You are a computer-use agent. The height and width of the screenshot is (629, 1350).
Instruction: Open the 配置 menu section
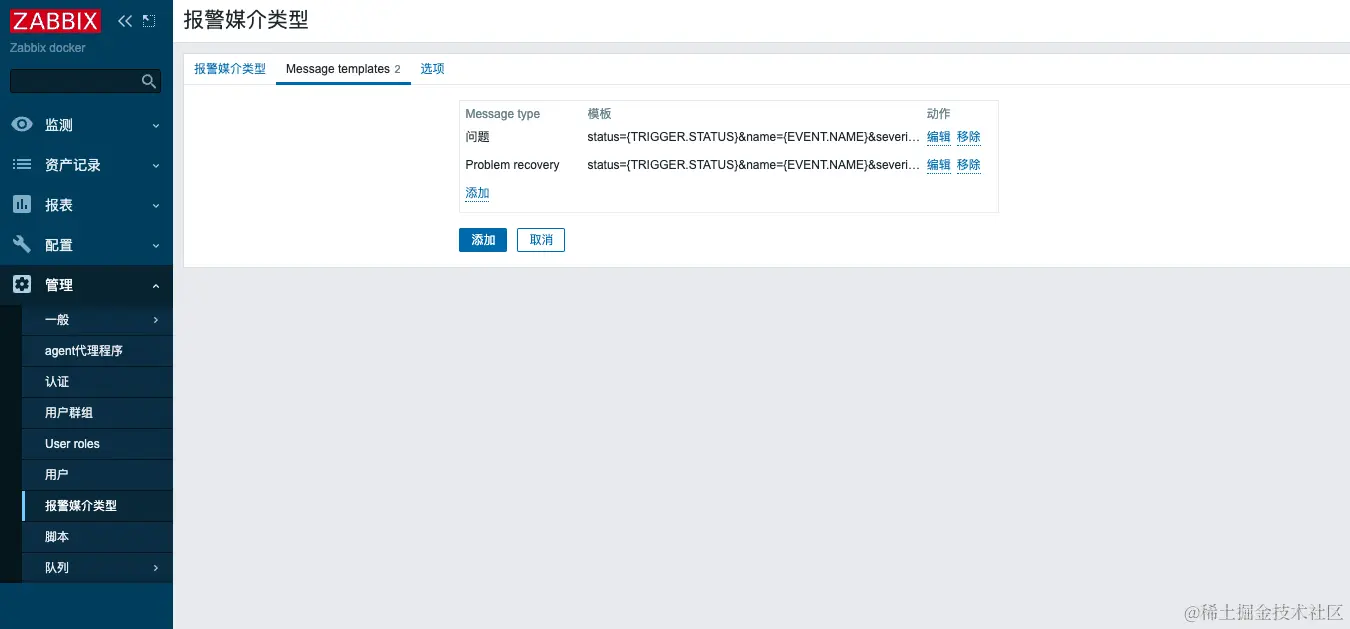pyautogui.click(x=86, y=245)
